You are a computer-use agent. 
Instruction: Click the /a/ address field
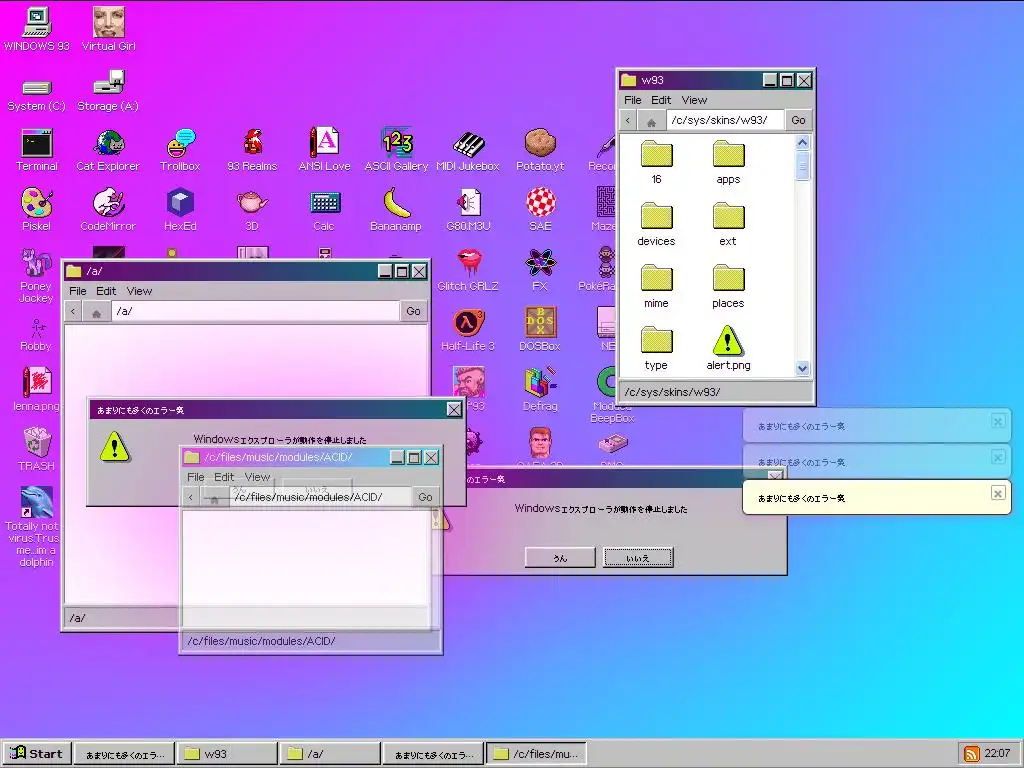(255, 311)
